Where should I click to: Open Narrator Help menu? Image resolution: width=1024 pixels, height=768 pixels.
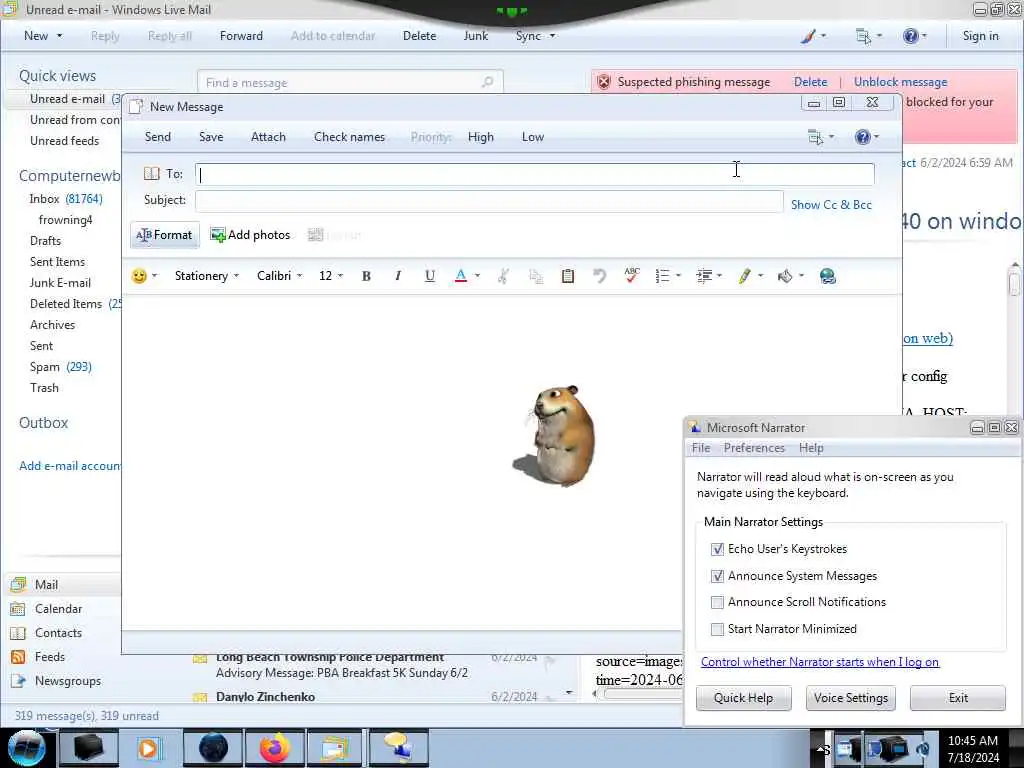coord(811,448)
